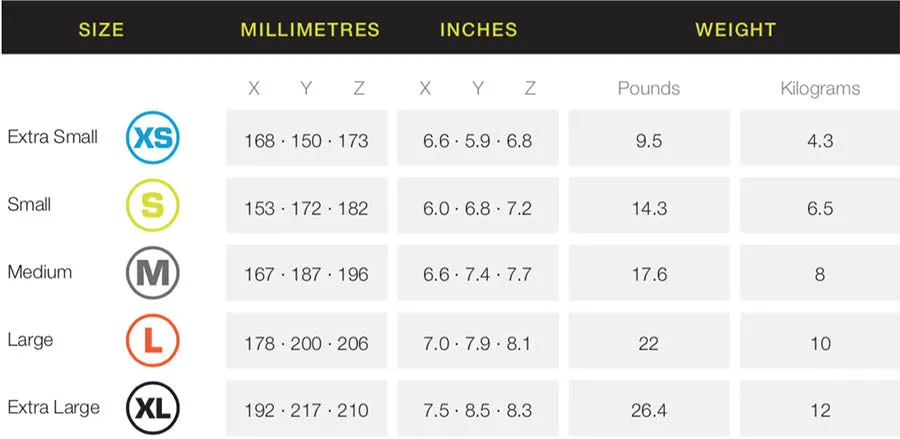Click the INCHES header label
Viewport: 900px width, 439px height.
pos(478,29)
